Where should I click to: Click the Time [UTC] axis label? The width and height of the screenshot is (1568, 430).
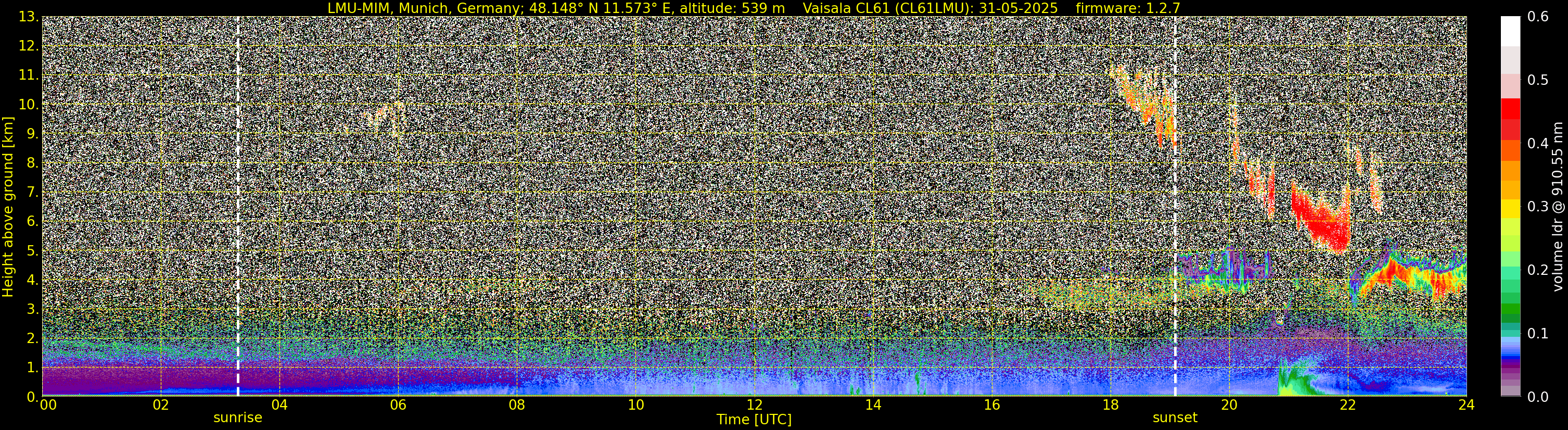(754, 419)
